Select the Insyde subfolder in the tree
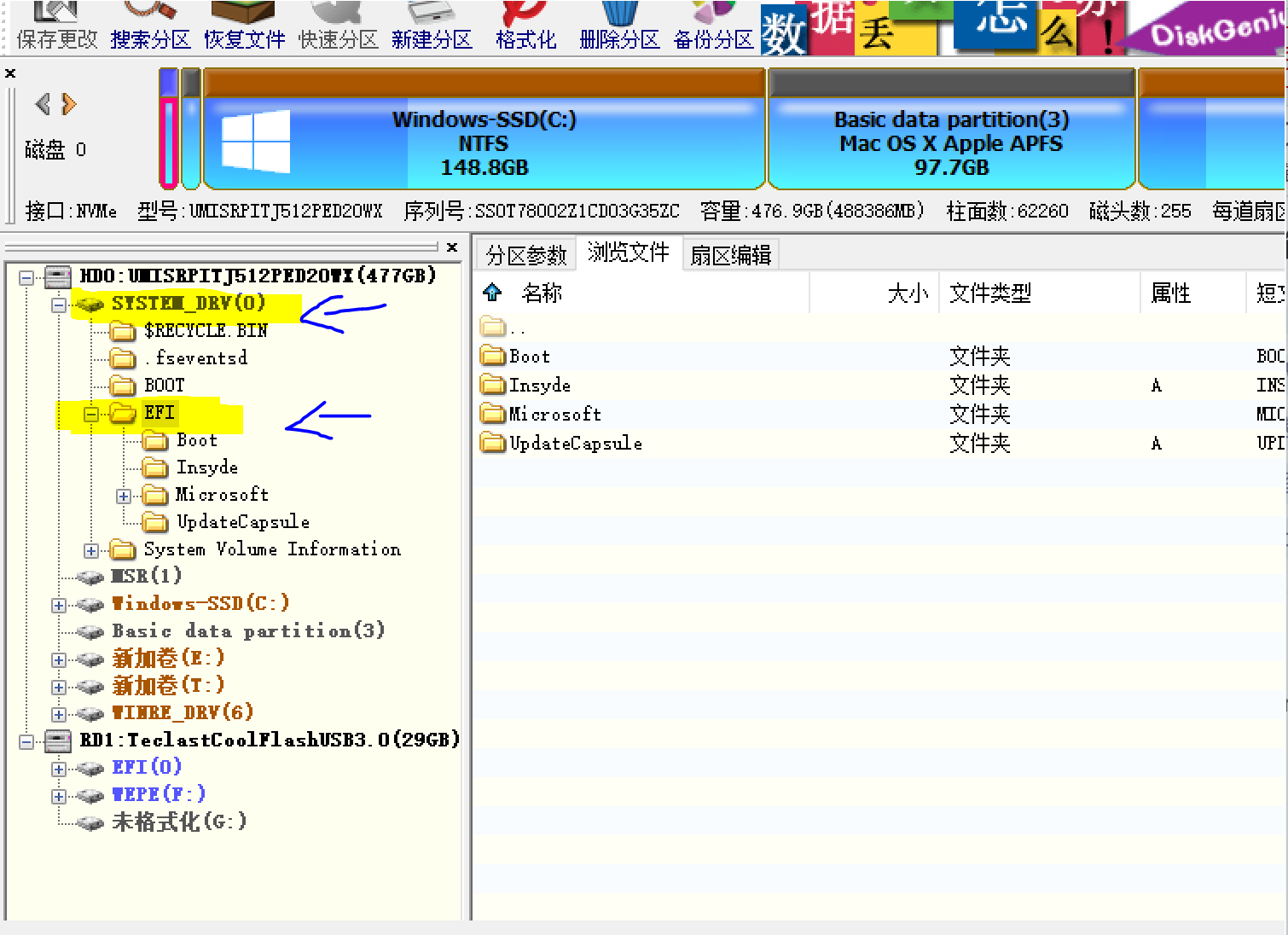Image resolution: width=1288 pixels, height=935 pixels. click(207, 467)
